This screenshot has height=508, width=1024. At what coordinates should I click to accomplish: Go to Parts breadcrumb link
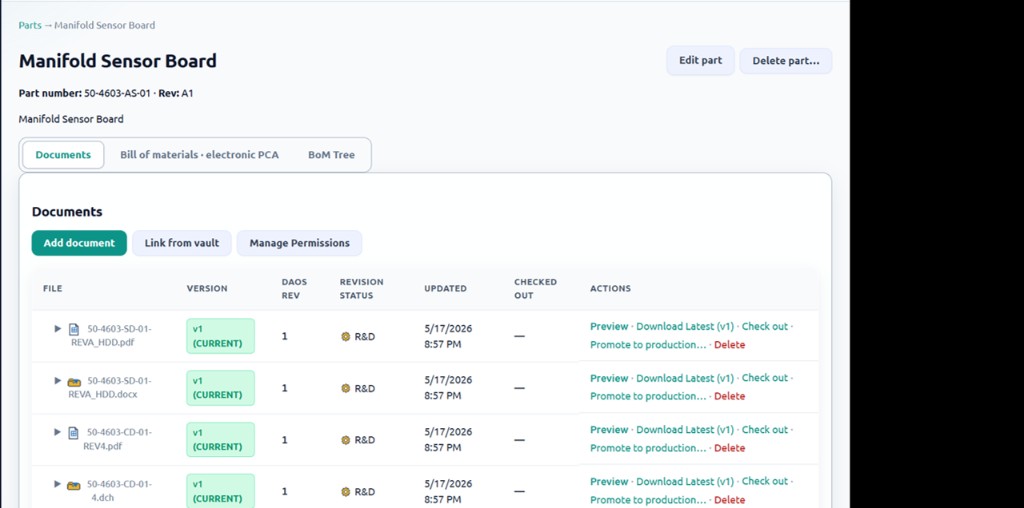(29, 25)
